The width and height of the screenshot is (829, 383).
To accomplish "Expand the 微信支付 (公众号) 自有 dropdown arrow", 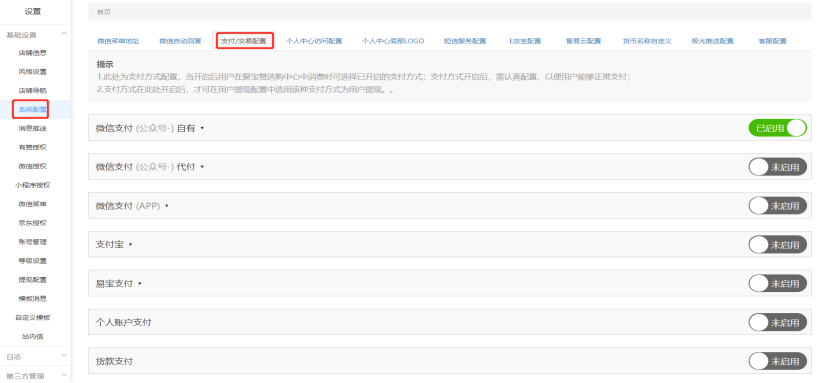I will (202, 129).
